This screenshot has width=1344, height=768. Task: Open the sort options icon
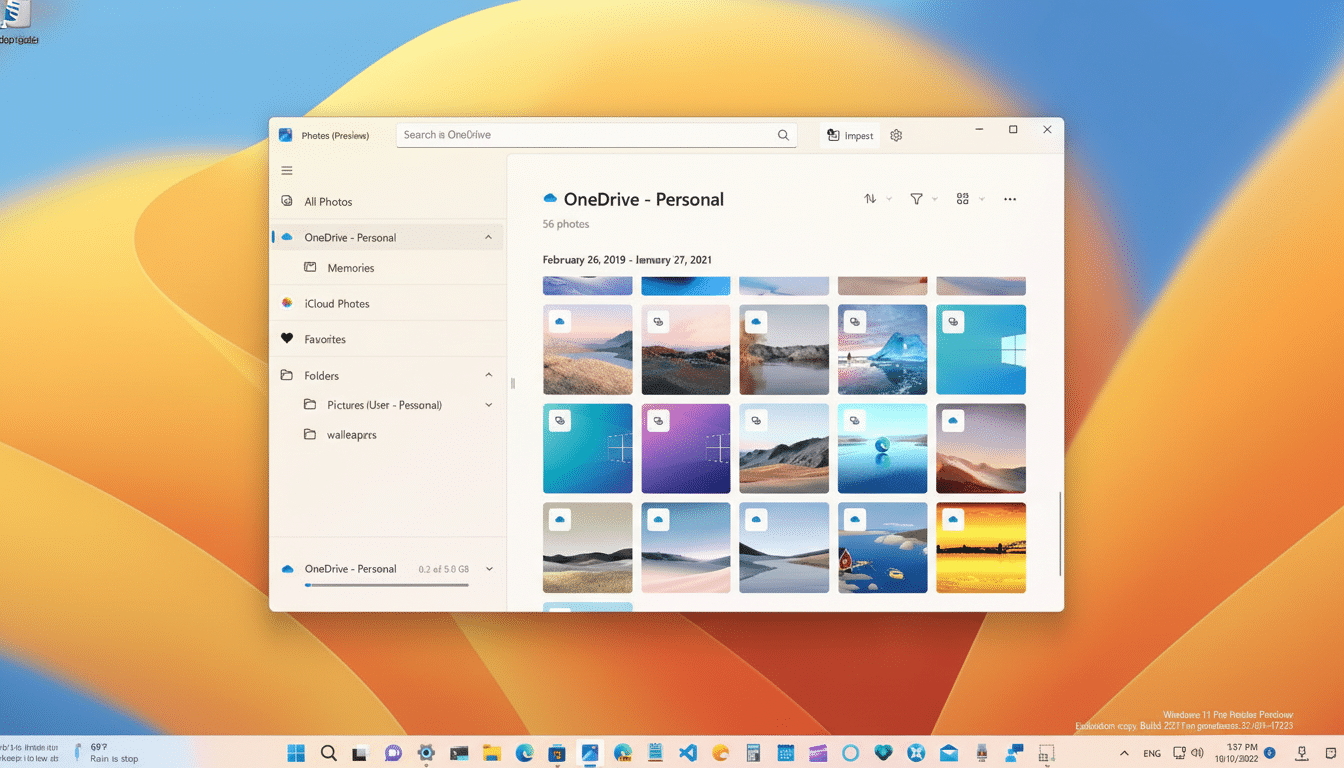click(x=869, y=198)
